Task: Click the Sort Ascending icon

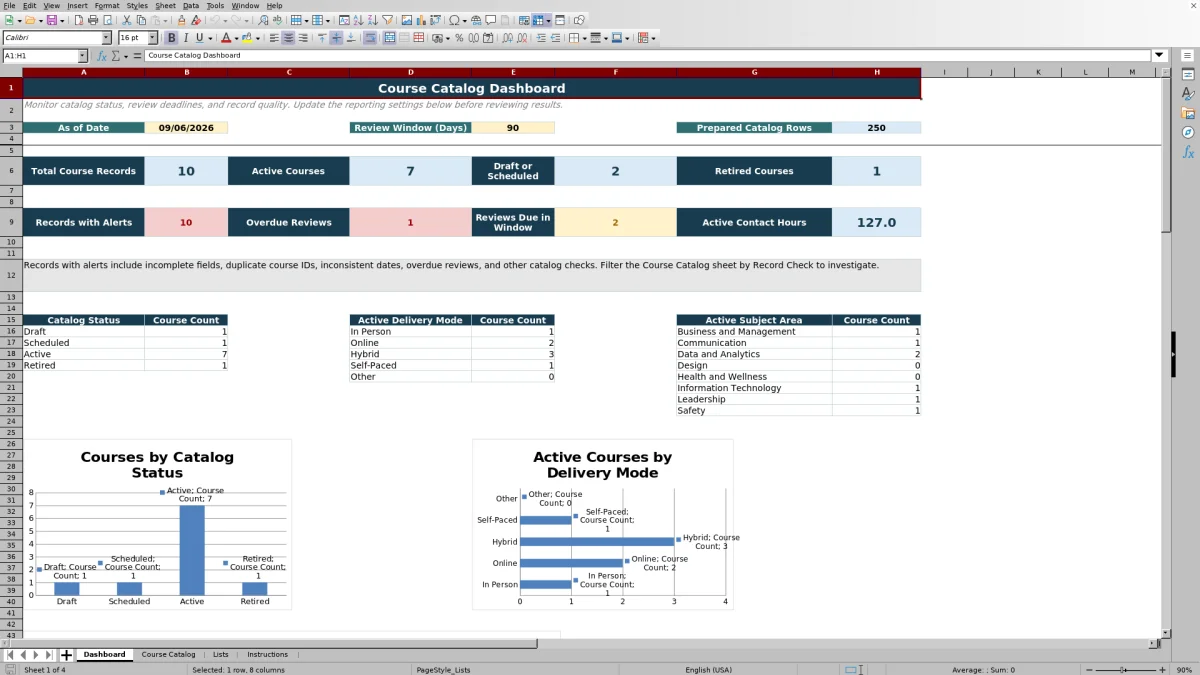Action: click(x=358, y=20)
